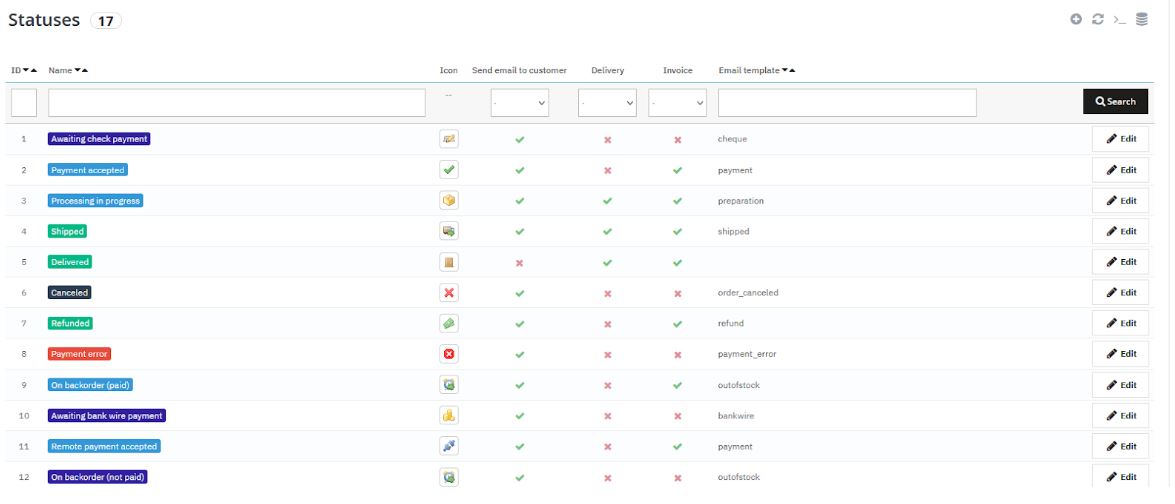Click the Payment error red circle icon

(x=449, y=354)
